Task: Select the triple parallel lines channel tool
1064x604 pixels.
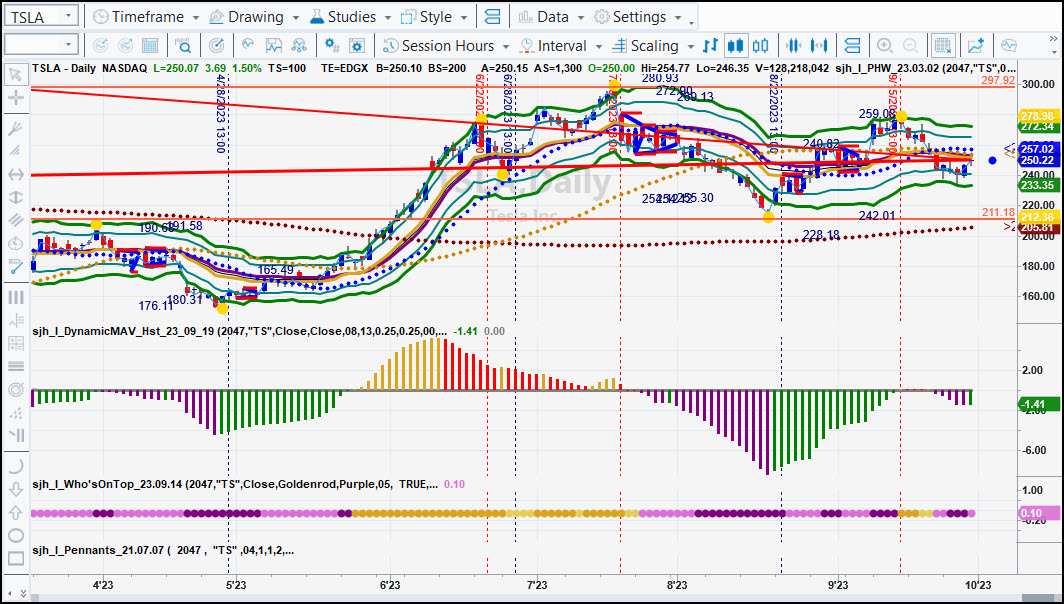Action: [x=16, y=220]
